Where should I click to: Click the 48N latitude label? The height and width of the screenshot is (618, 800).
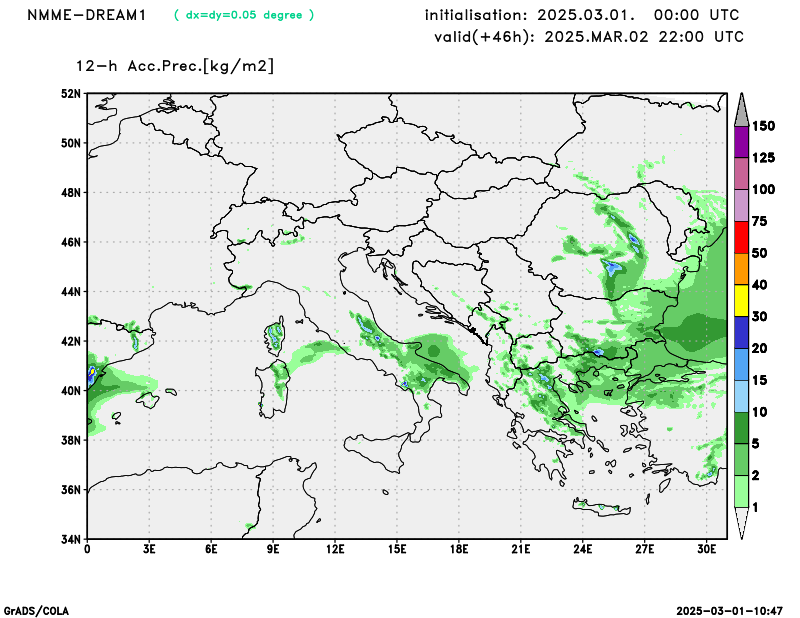point(71,192)
